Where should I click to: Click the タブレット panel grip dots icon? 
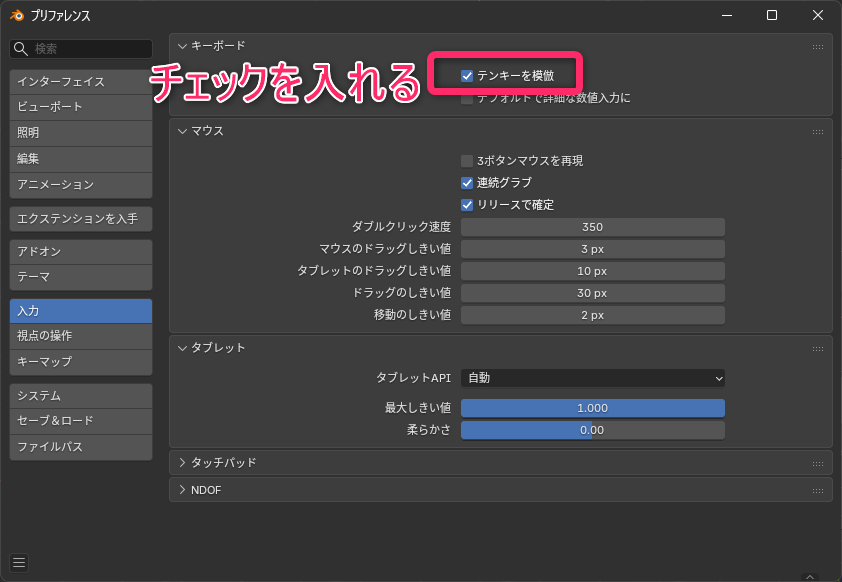tap(818, 348)
